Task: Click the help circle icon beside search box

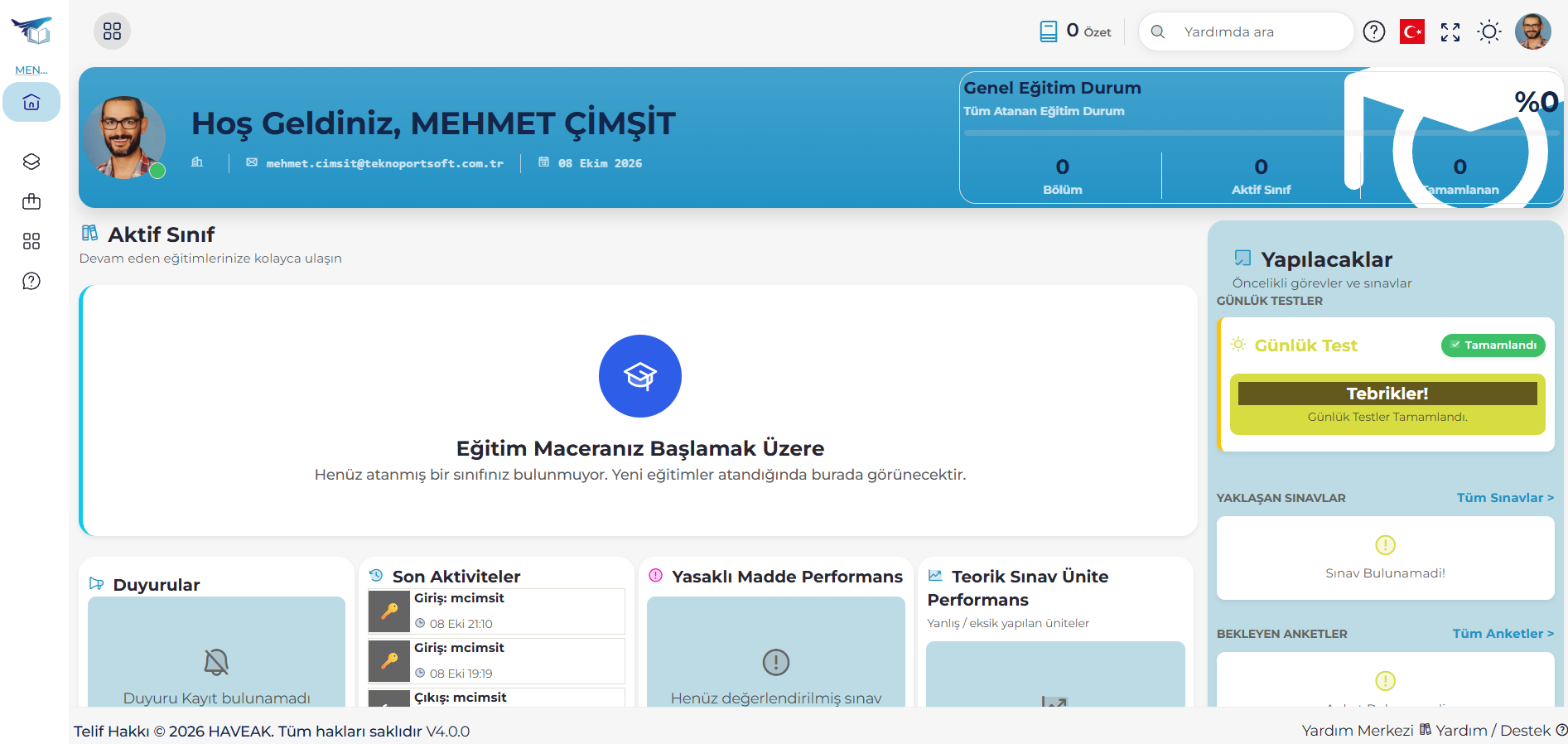Action: pyautogui.click(x=1374, y=31)
